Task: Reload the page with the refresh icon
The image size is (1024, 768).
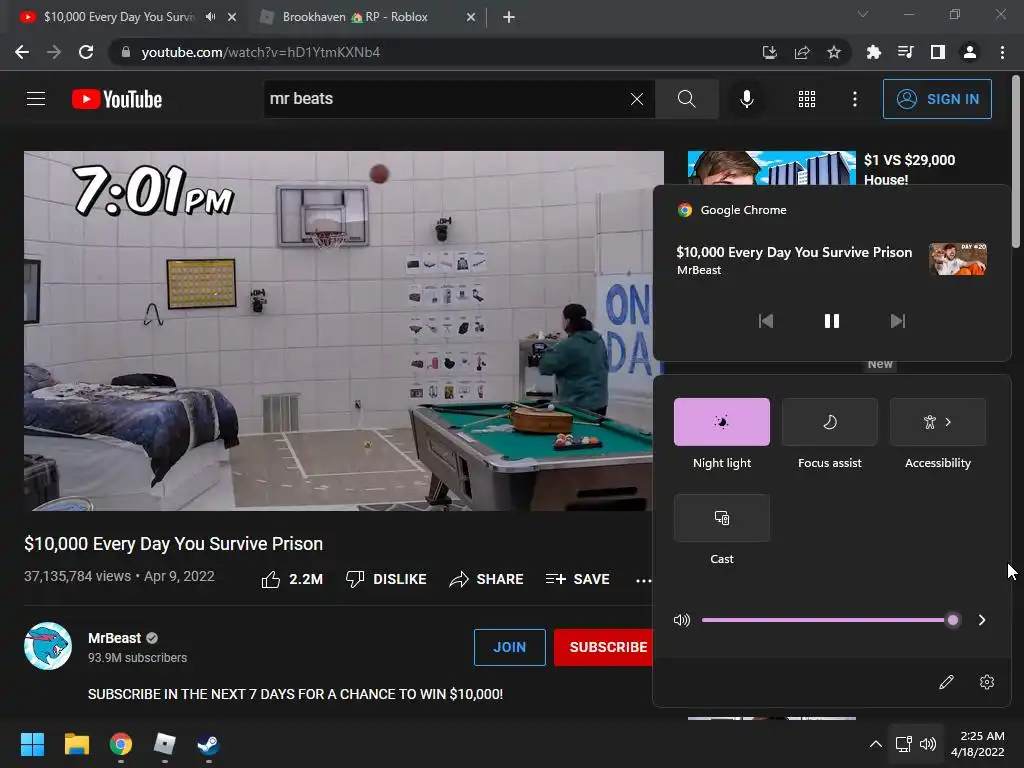Action: pyautogui.click(x=86, y=52)
